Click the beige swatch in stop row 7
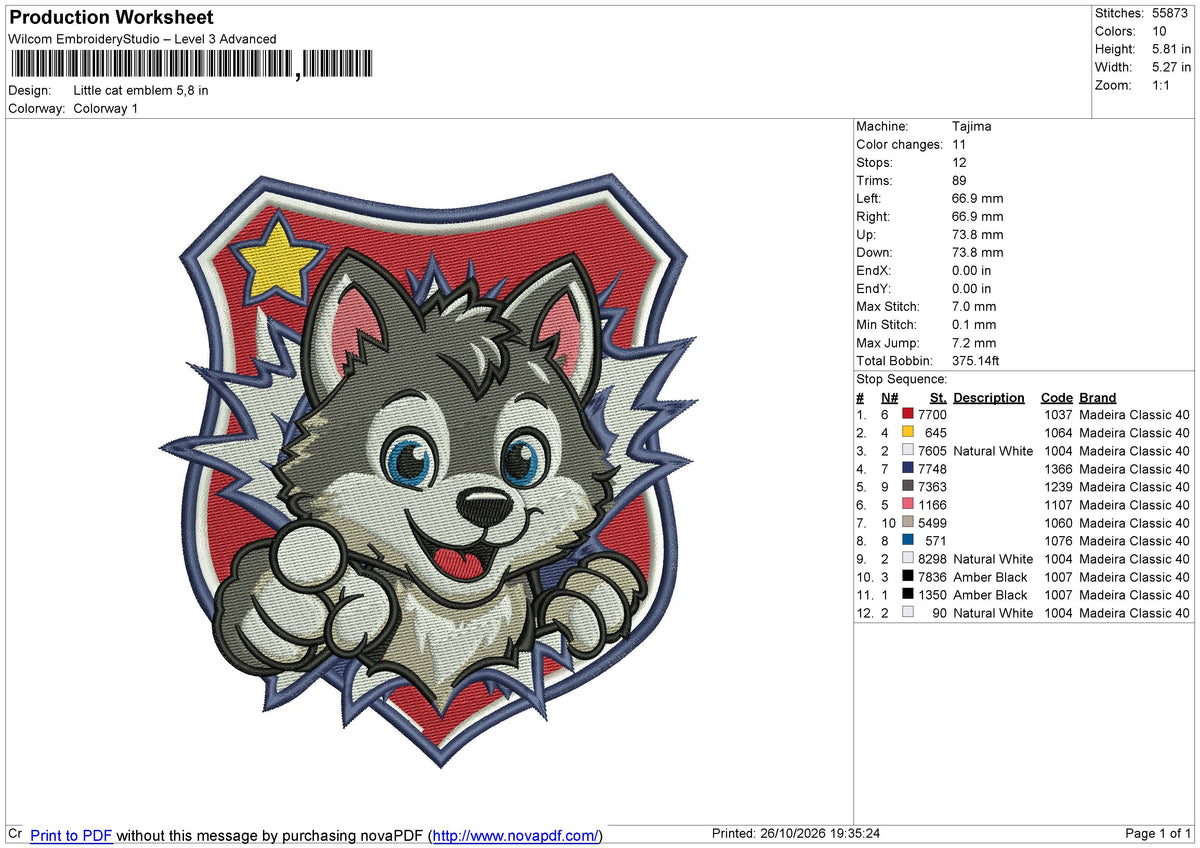1200x848 pixels. tap(908, 522)
